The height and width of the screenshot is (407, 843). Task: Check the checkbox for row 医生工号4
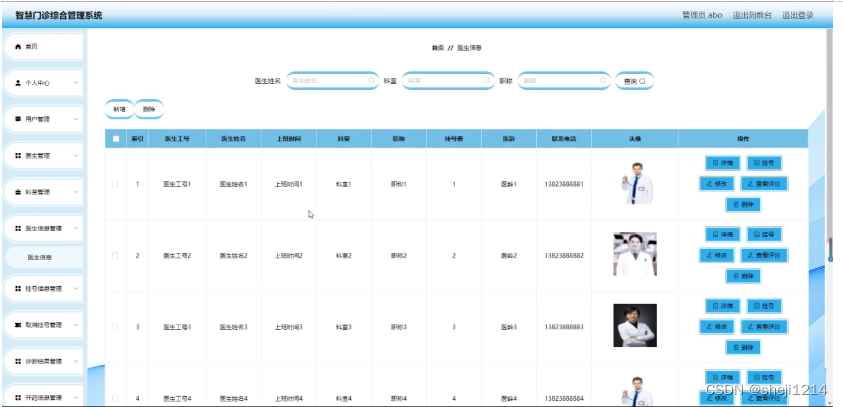tap(115, 398)
